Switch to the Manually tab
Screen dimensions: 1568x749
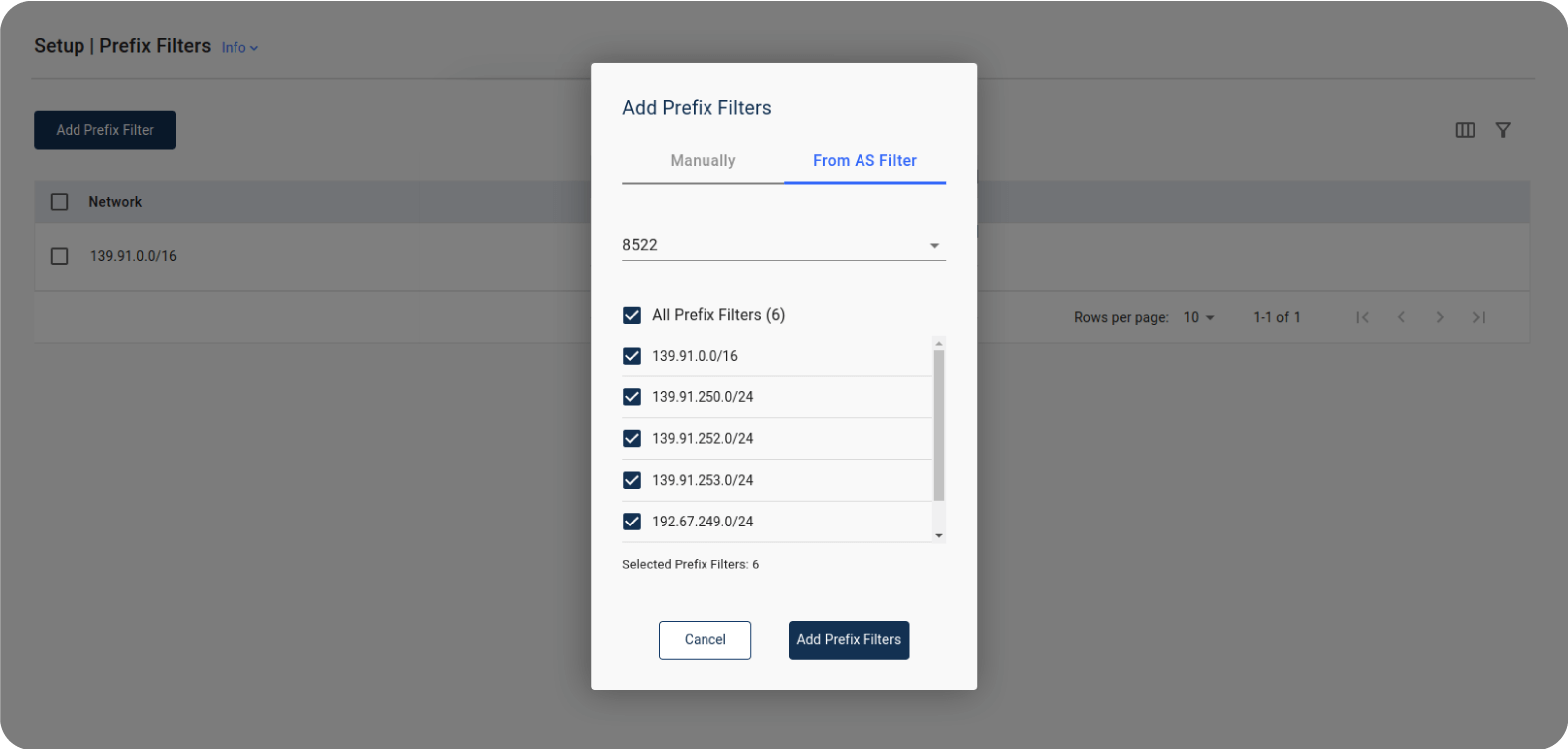(x=703, y=161)
